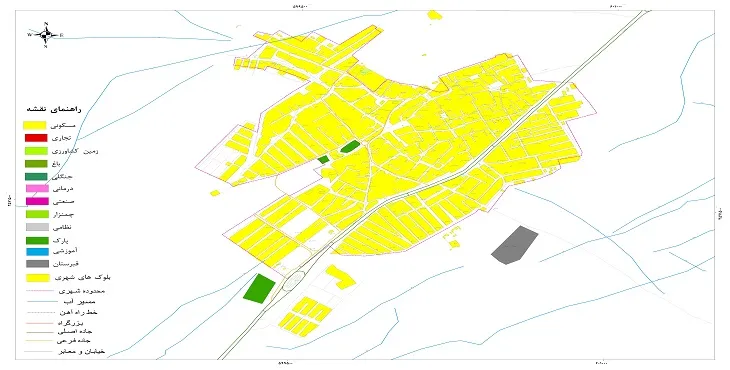
Task: Click the درمانی legend label
Action: click(63, 189)
